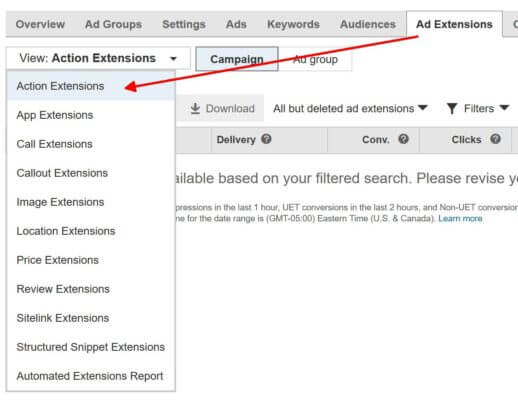
Task: Pick Image Extensions from the list
Action: point(91,202)
